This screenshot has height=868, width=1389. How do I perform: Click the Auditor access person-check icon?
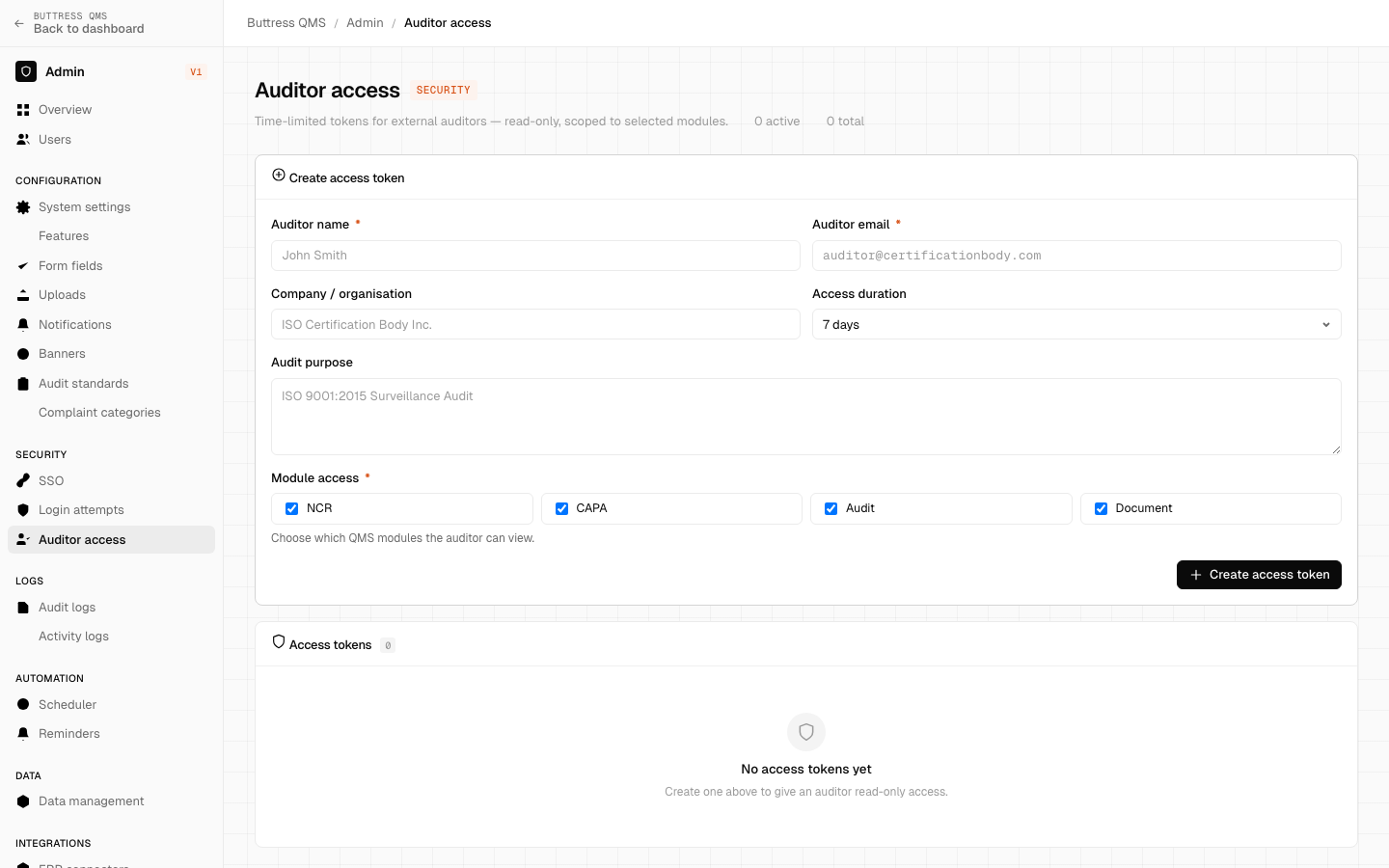(x=23, y=540)
